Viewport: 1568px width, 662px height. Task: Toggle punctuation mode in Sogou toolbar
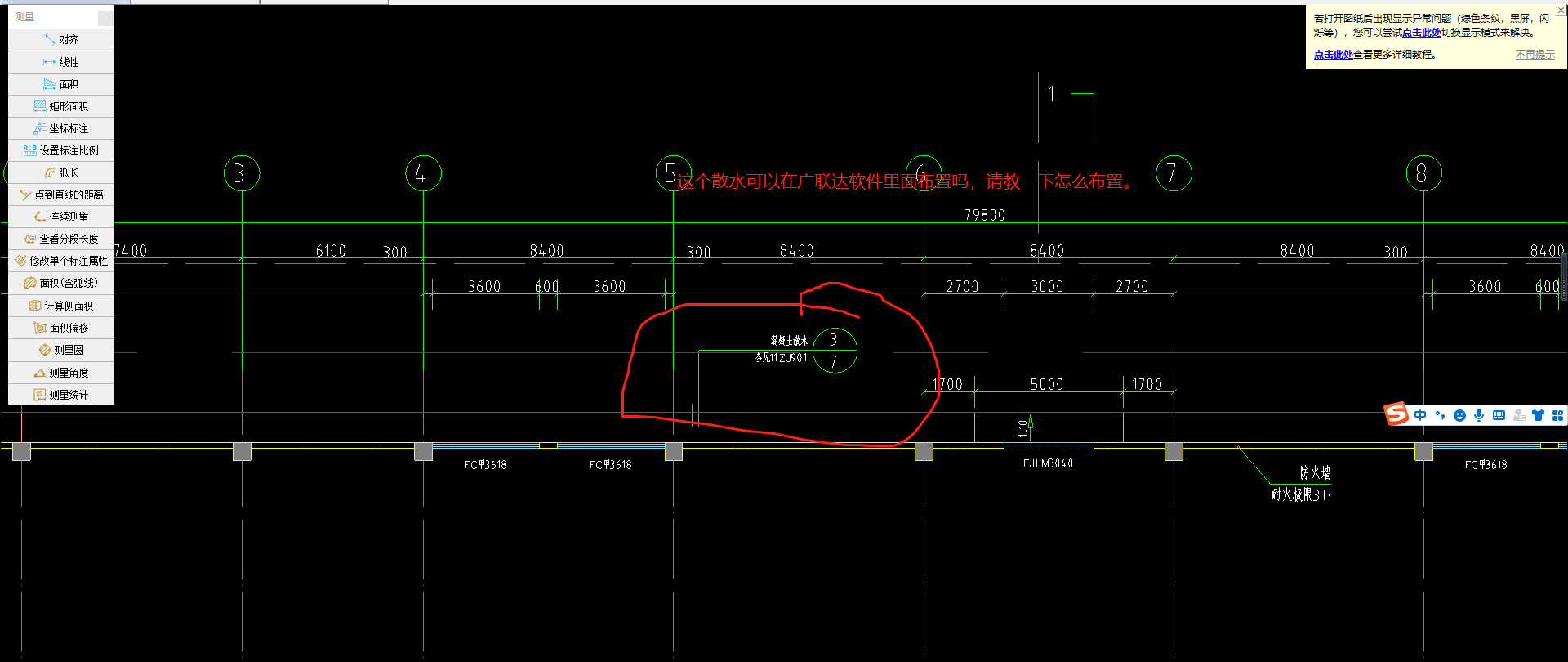(x=1440, y=415)
